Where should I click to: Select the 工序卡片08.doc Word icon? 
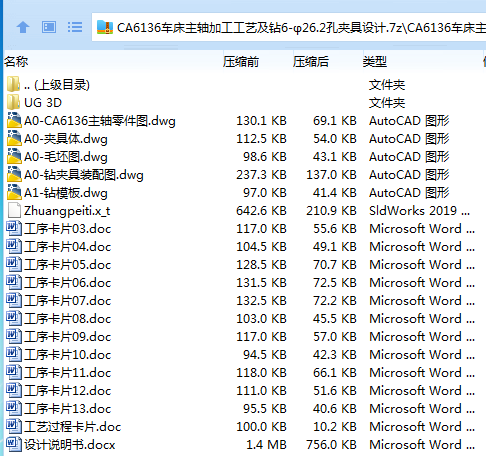tap(14, 318)
